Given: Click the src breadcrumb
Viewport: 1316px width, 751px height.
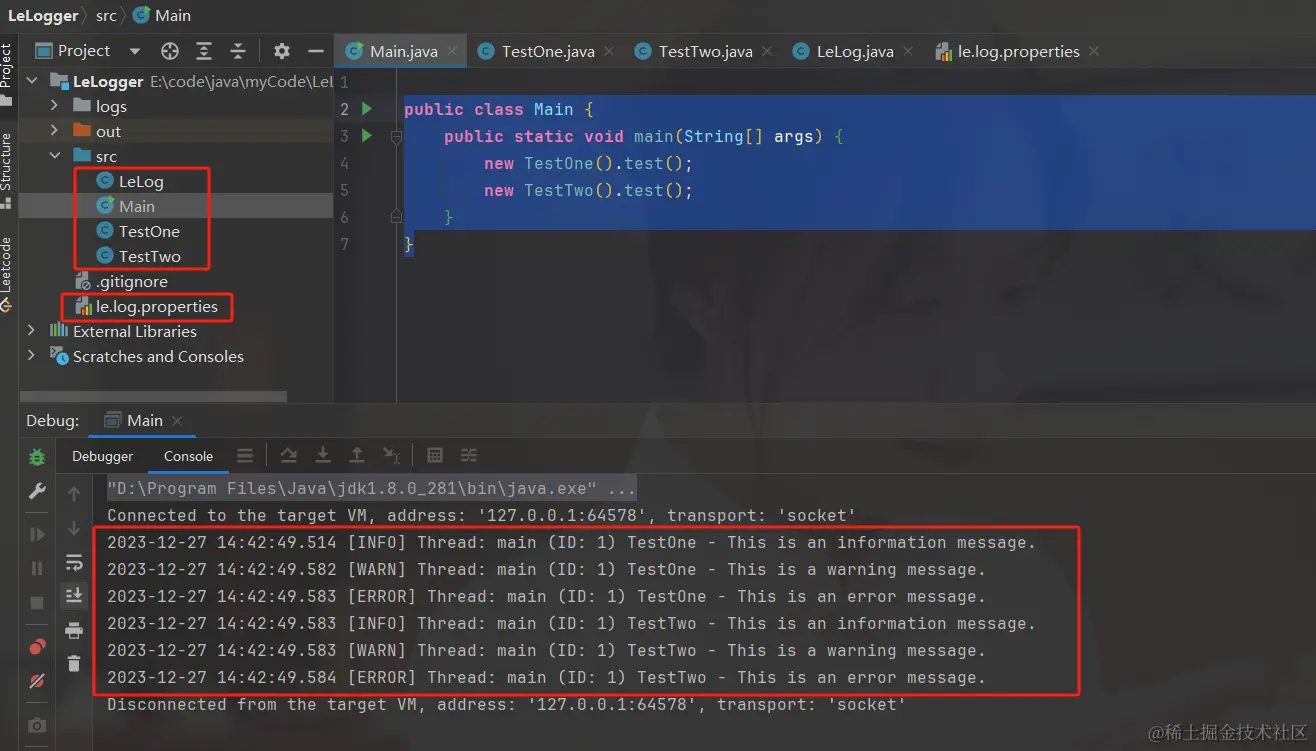Looking at the screenshot, I should pos(106,15).
